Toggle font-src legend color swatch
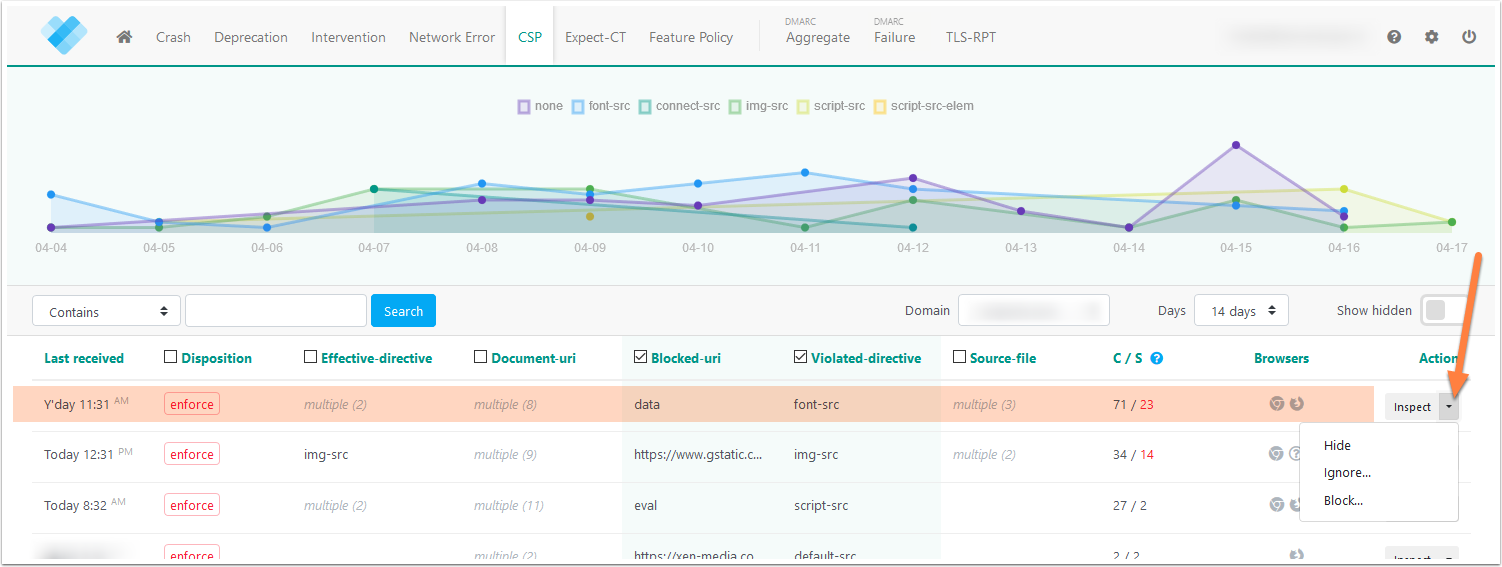 click(x=578, y=106)
